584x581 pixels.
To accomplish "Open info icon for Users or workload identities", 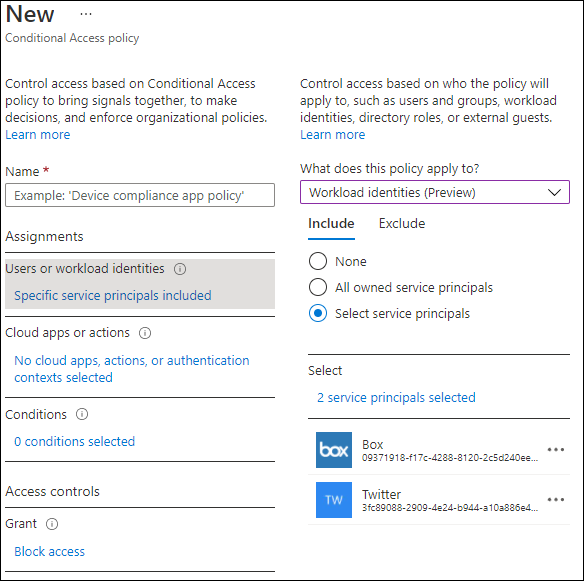I will [x=180, y=269].
